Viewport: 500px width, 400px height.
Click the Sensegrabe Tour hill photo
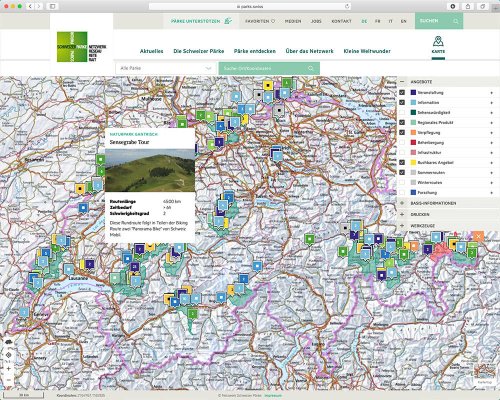tap(150, 170)
